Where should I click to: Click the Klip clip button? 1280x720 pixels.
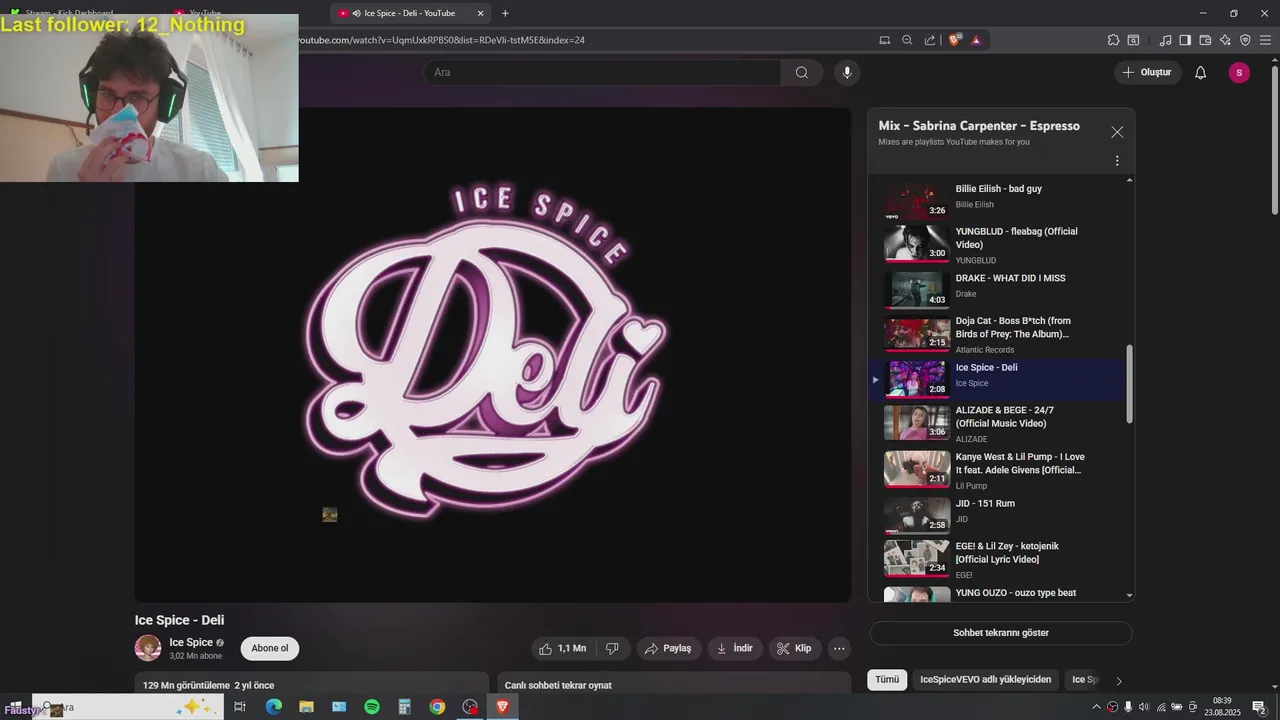click(x=795, y=648)
